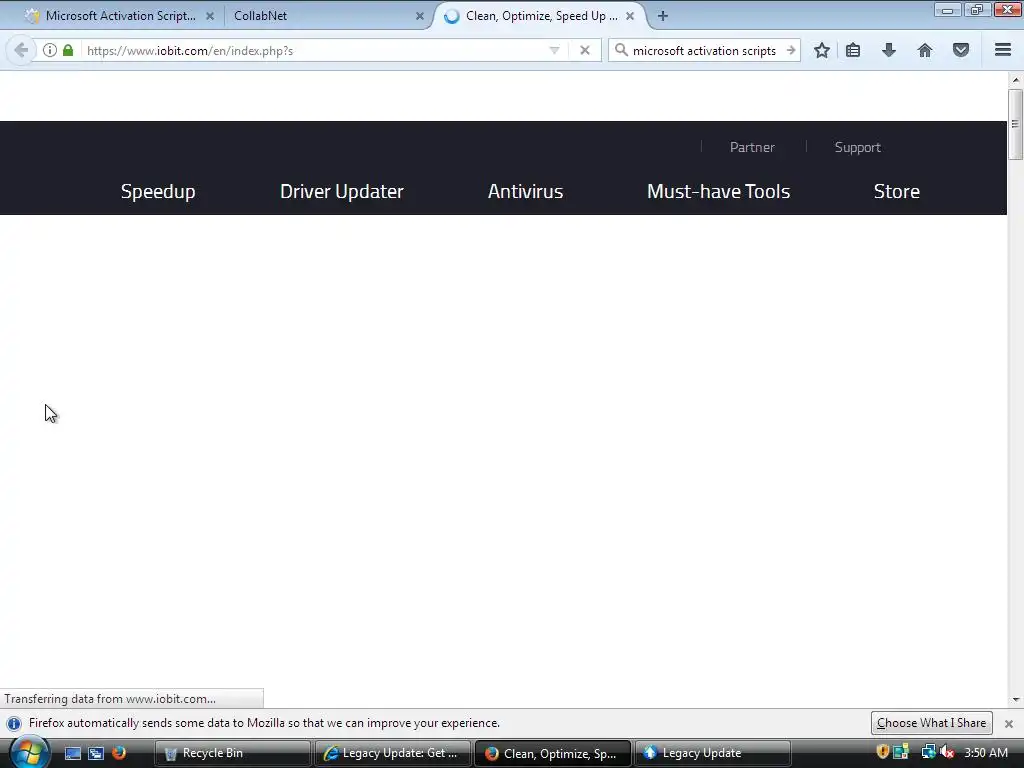Viewport: 1024px width, 768px height.
Task: Close the Clean, Optimize, Speed Up tab
Action: [x=630, y=16]
